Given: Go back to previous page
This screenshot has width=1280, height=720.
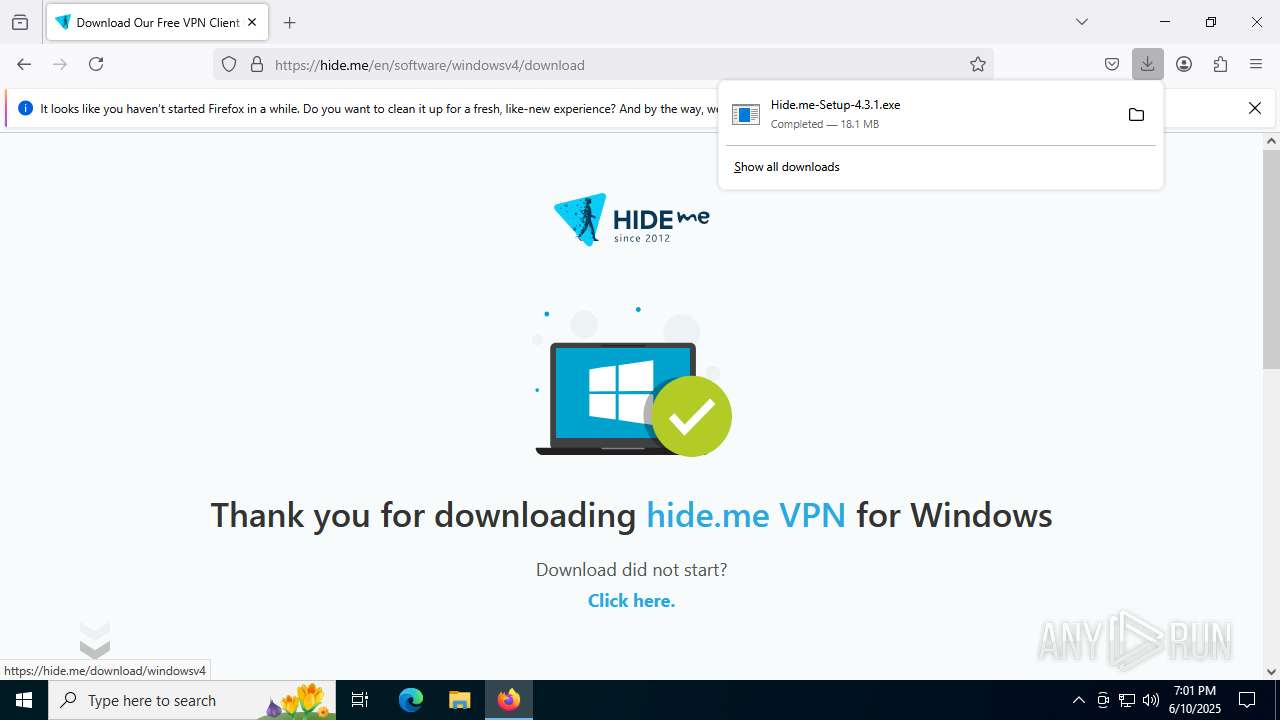Looking at the screenshot, I should pyautogui.click(x=24, y=64).
